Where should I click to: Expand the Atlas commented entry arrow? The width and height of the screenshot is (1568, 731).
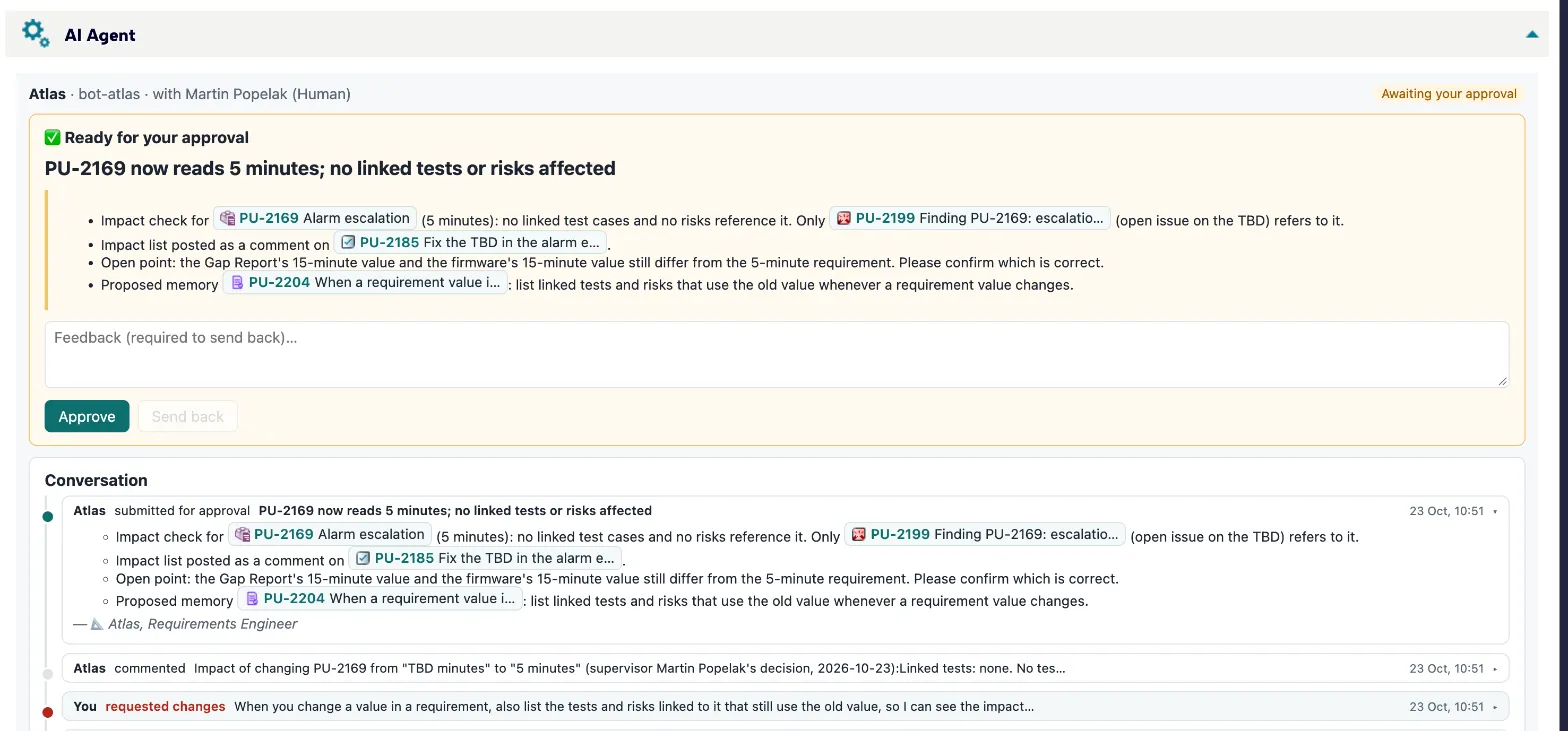tap(1496, 669)
